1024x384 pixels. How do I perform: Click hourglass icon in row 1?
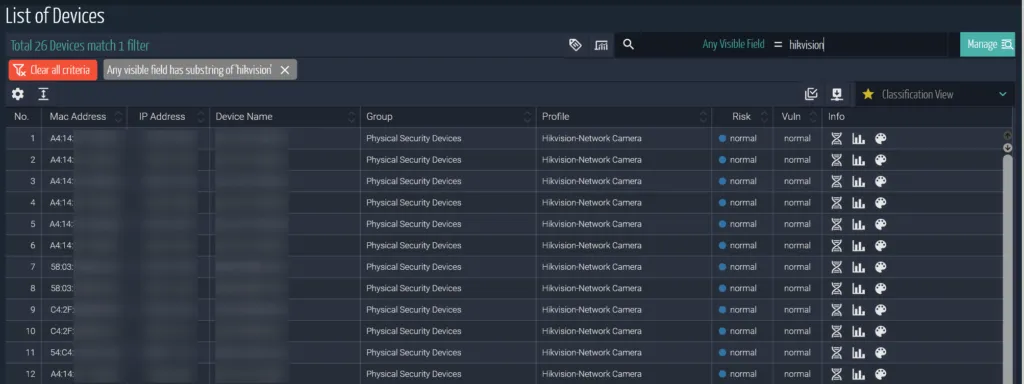(x=836, y=138)
